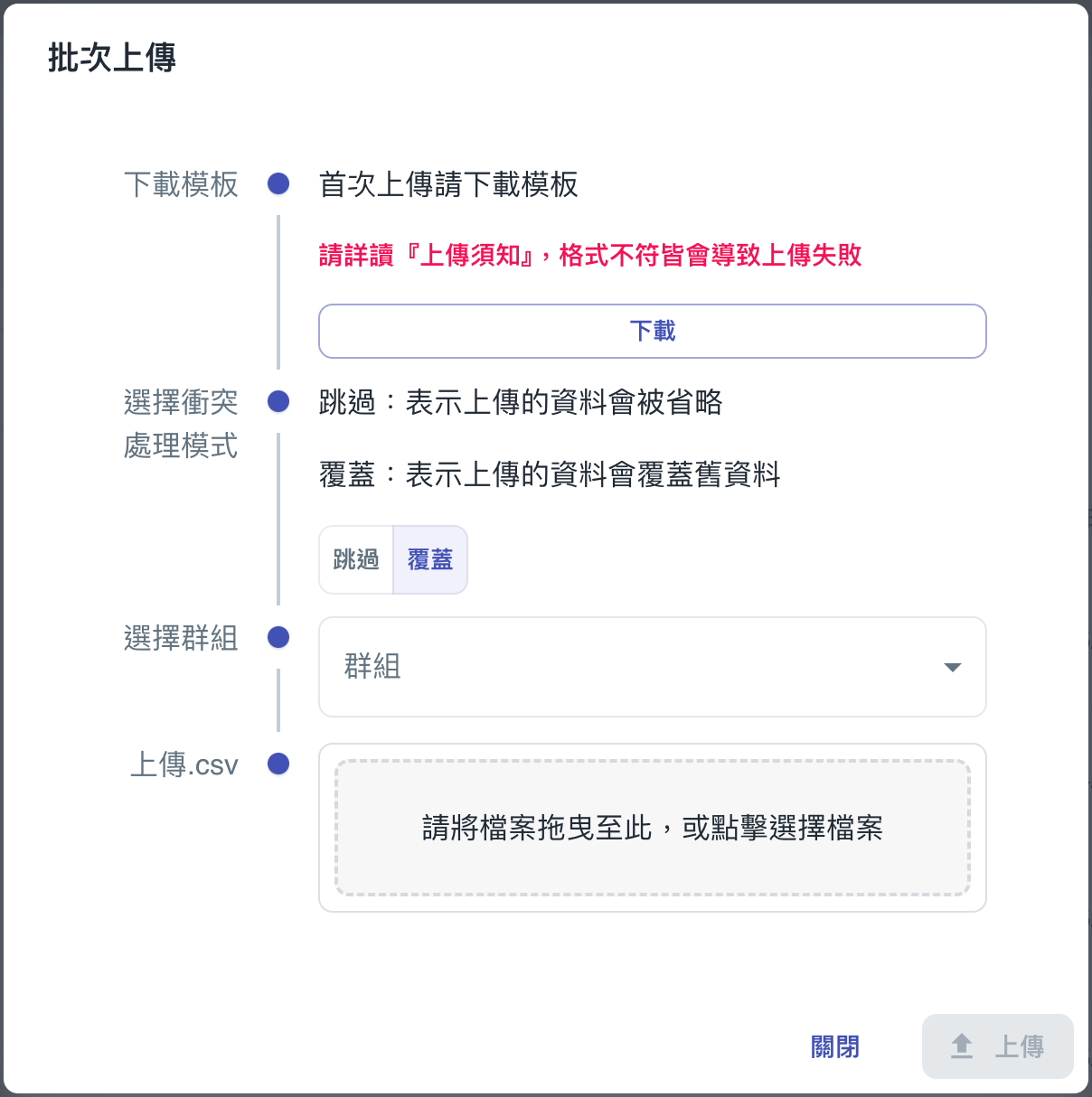Expand the group picker to choose a group
Viewport: 1092px width, 1097px height.
click(652, 668)
